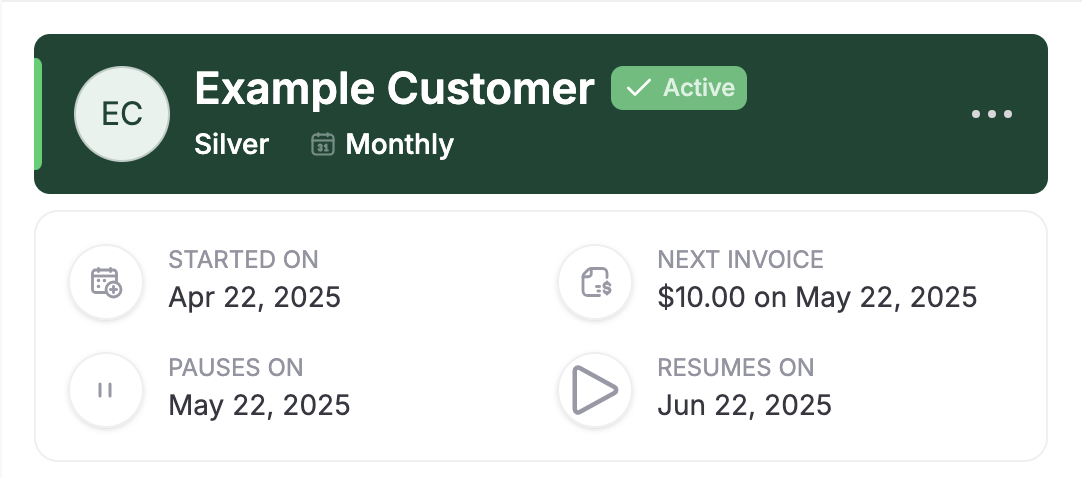Click the Apr 22, 2025 start date
This screenshot has height=478, width=1082.
pyautogui.click(x=255, y=297)
